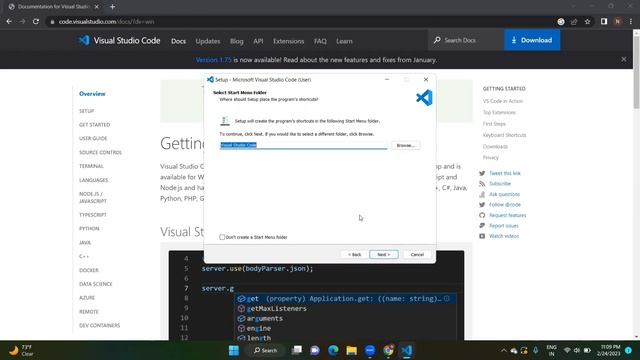Viewport: 640px width, 360px height.
Task: Click Next in the Setup dialog
Action: 384,254
